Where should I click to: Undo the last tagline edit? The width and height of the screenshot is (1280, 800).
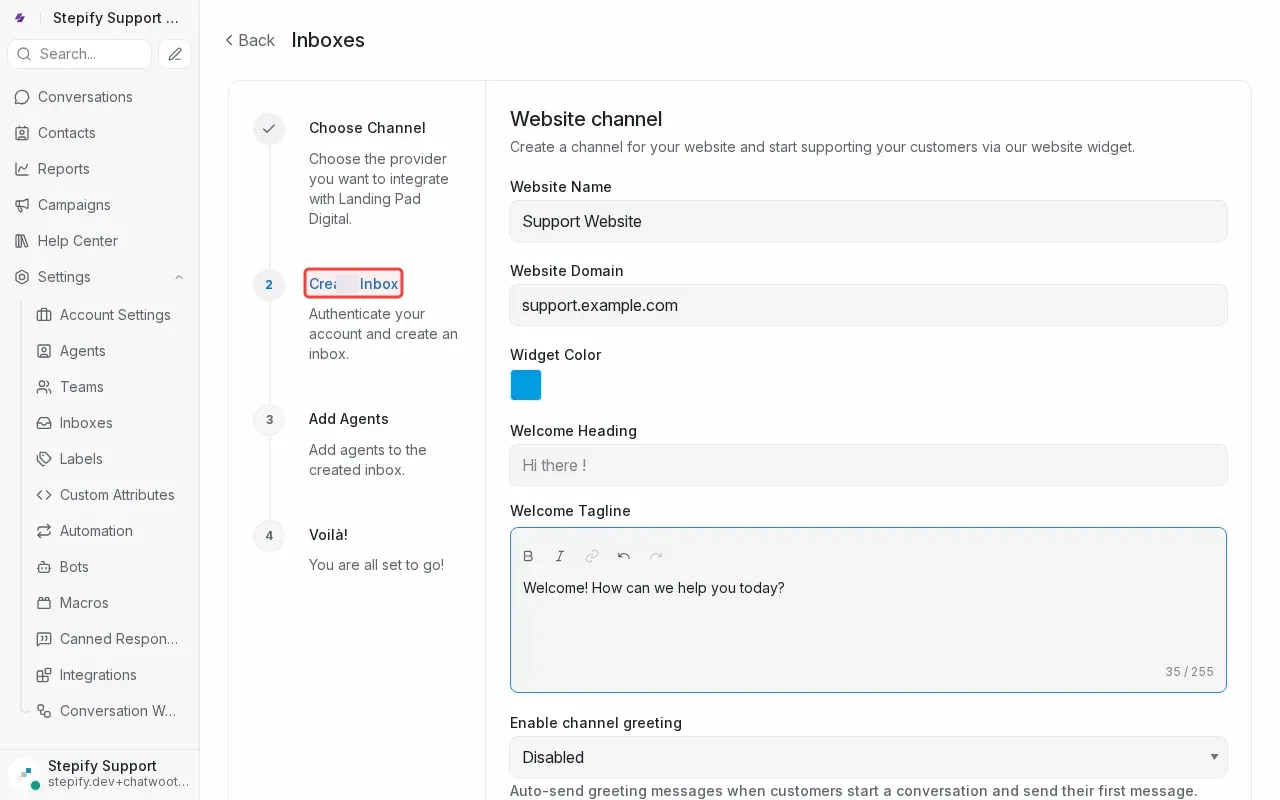[x=624, y=556]
